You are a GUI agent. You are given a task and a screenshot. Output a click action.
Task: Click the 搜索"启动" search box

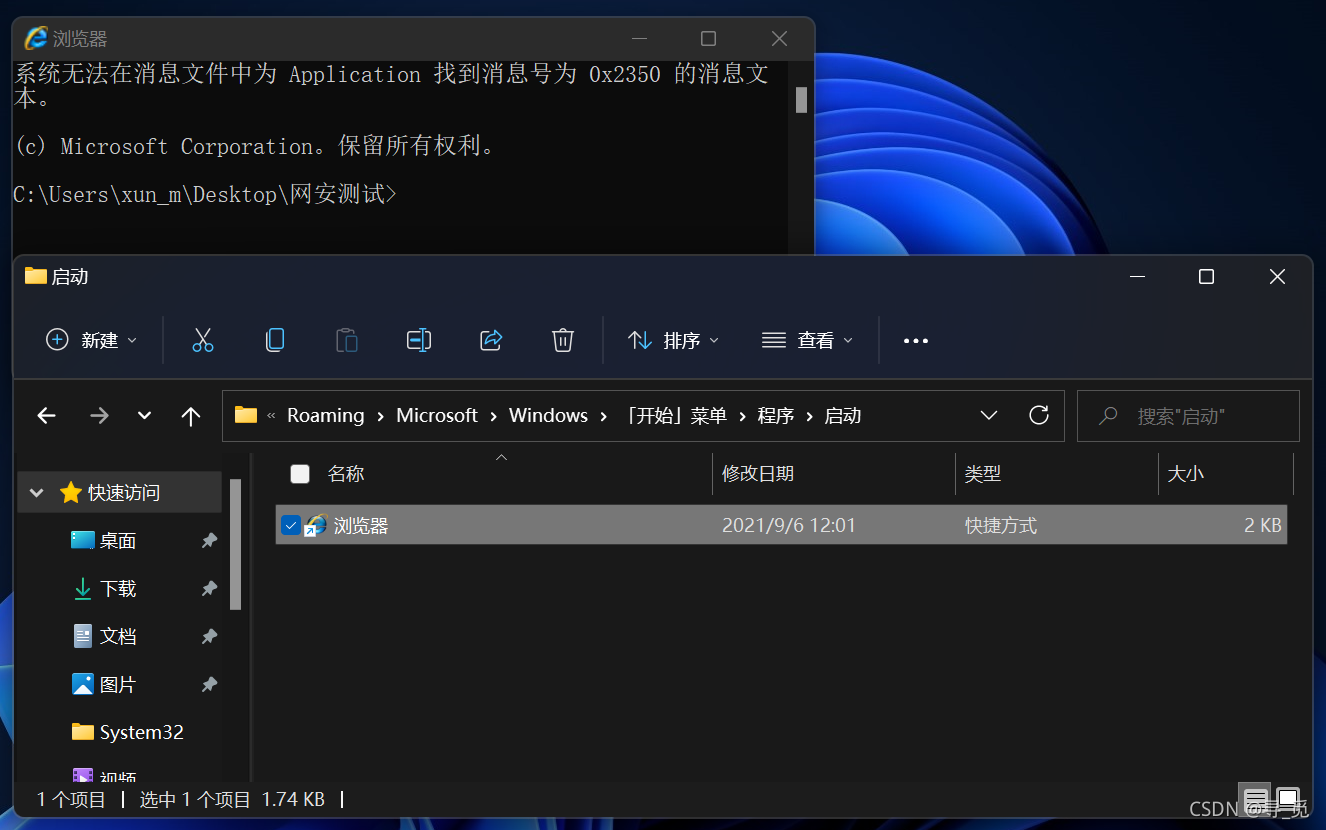(1188, 416)
